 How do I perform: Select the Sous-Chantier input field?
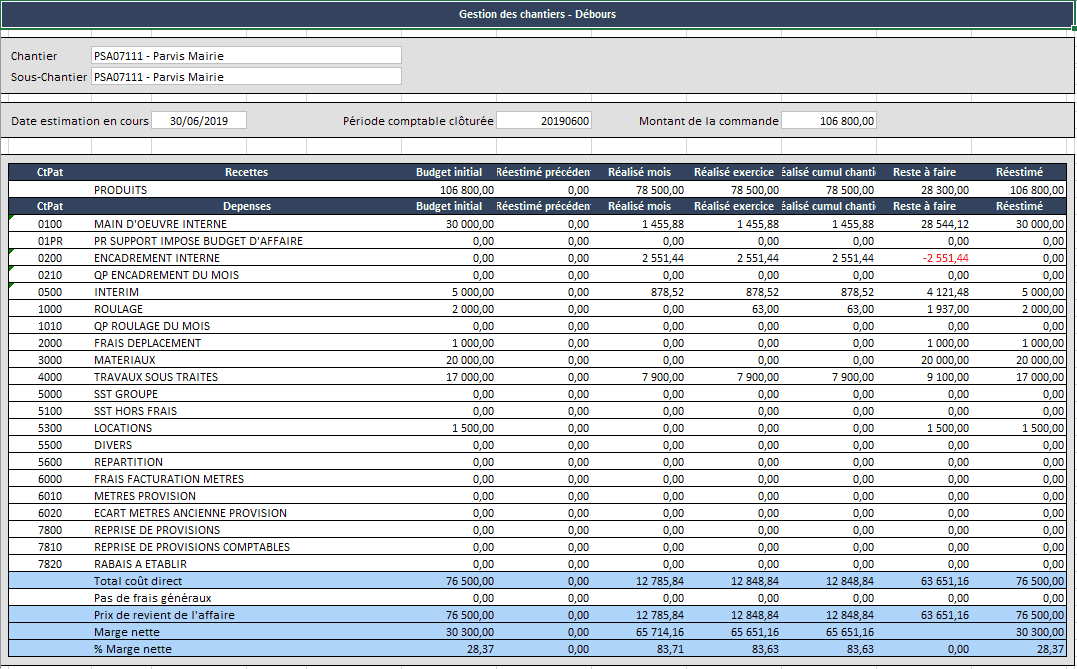[245, 76]
